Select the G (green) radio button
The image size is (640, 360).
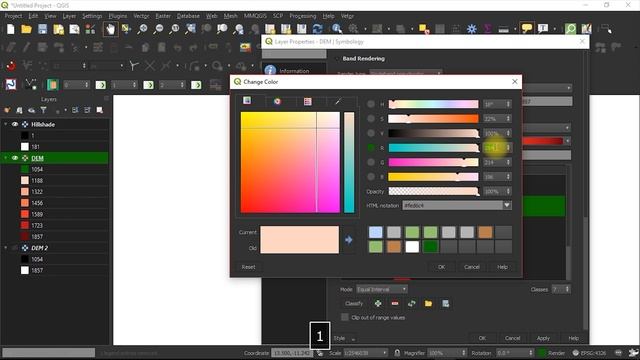(371, 162)
